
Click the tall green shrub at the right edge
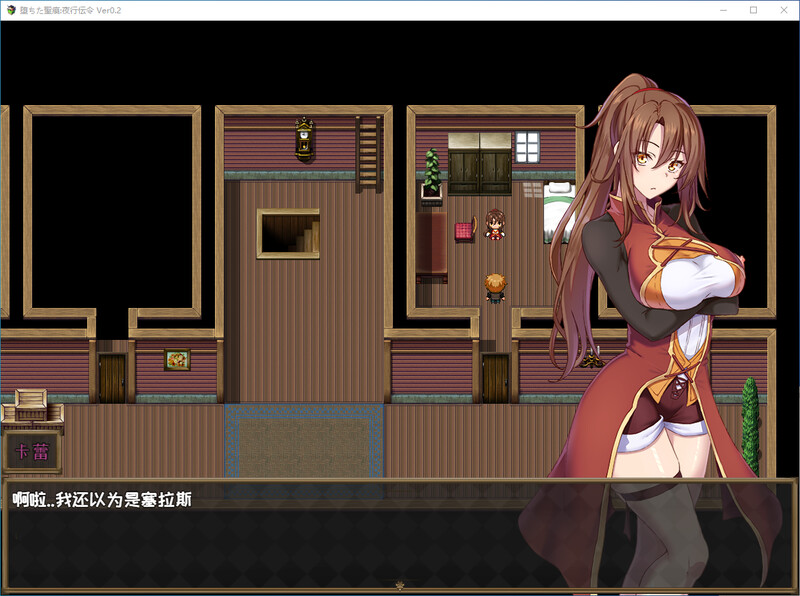[750, 427]
